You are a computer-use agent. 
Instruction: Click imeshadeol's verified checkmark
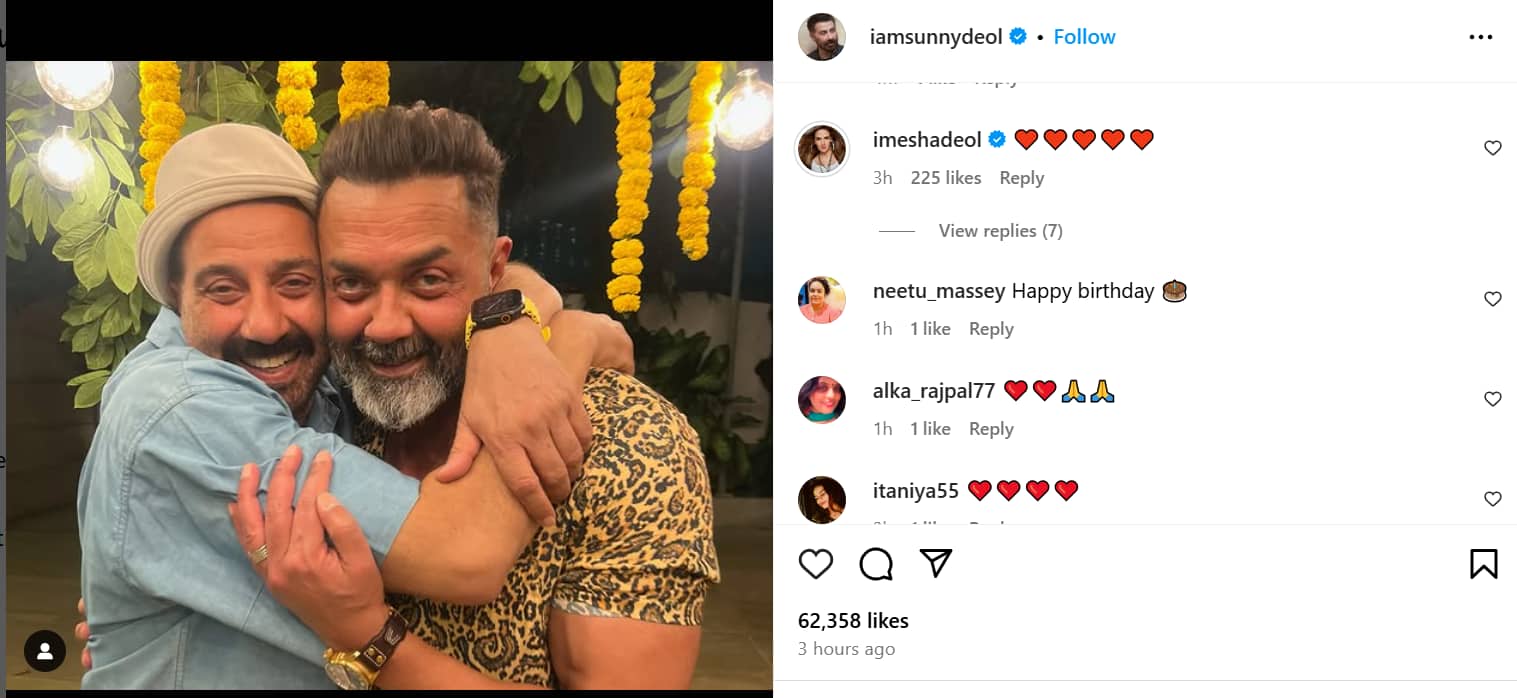click(997, 139)
